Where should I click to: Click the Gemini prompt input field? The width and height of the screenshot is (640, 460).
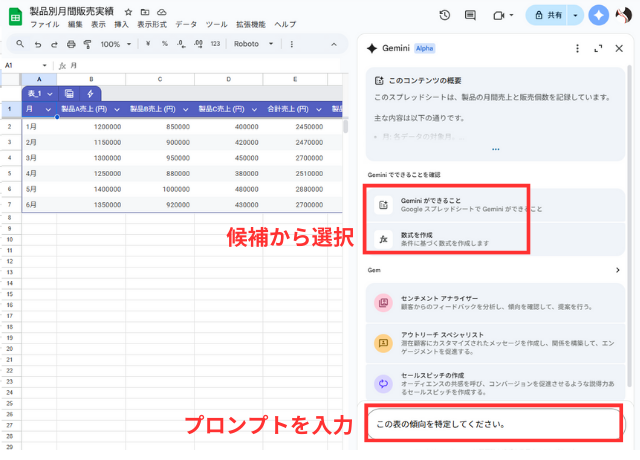pos(496,424)
